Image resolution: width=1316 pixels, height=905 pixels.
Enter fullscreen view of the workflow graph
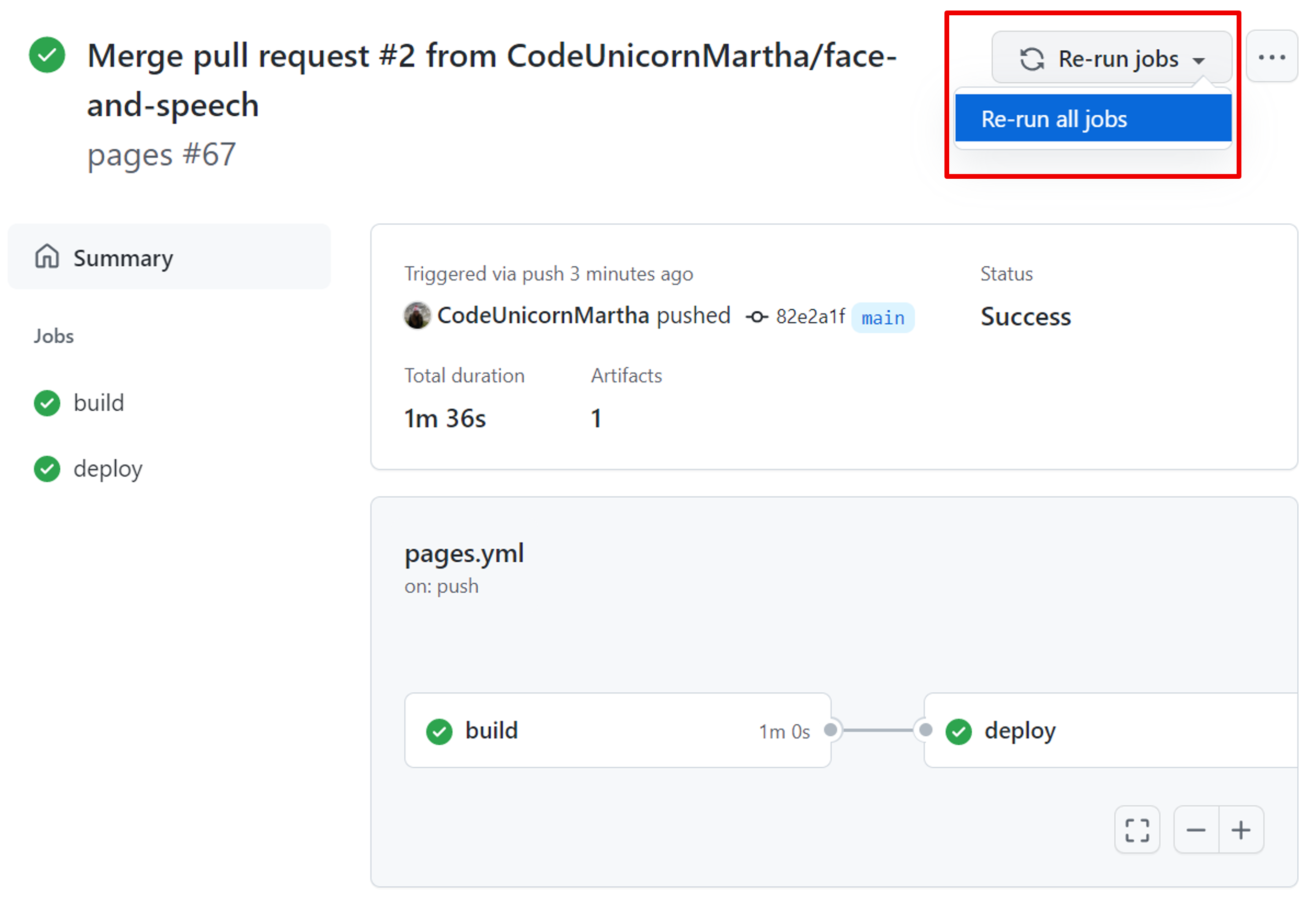1137,829
